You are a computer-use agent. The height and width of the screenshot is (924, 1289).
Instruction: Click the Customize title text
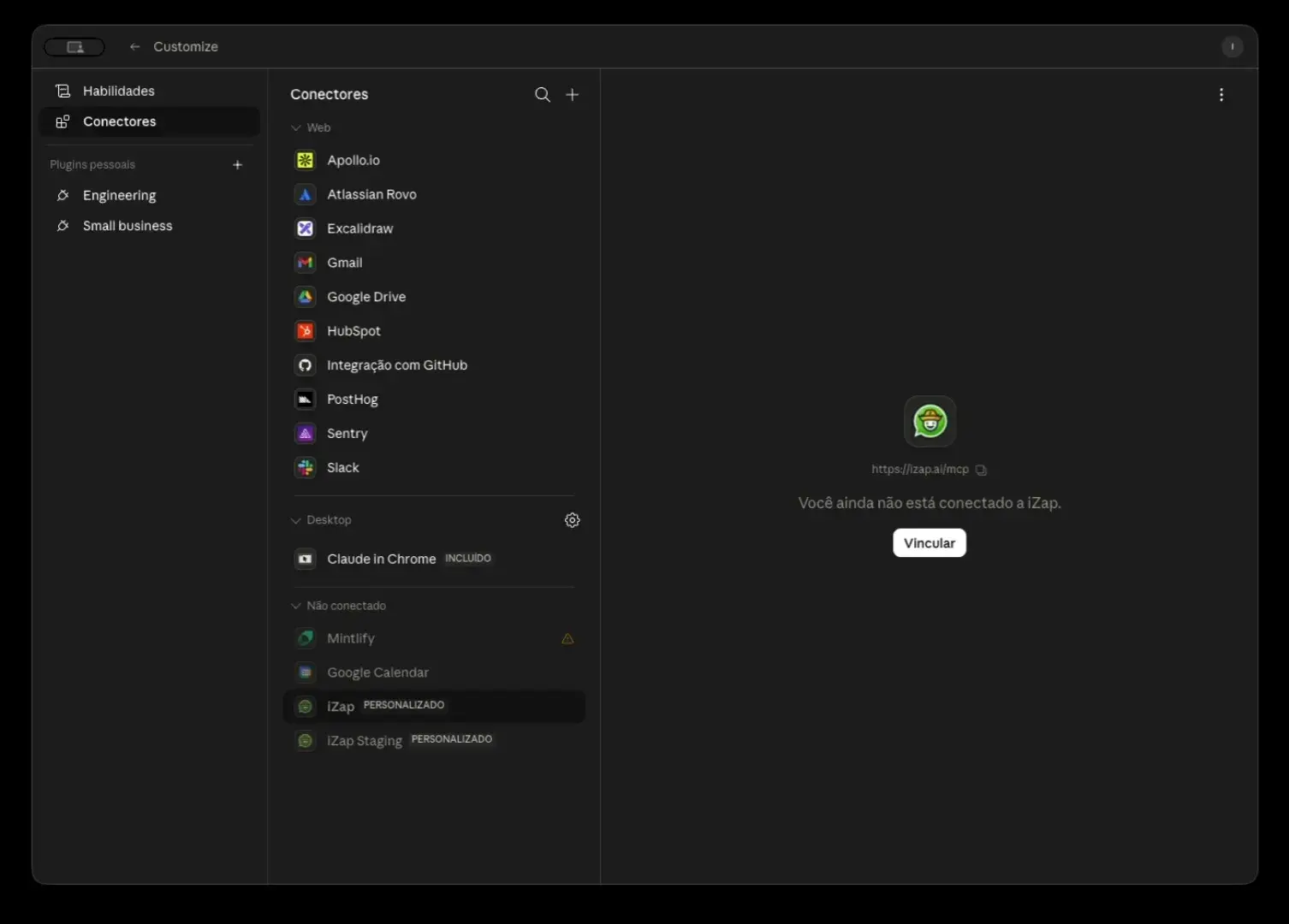186,47
